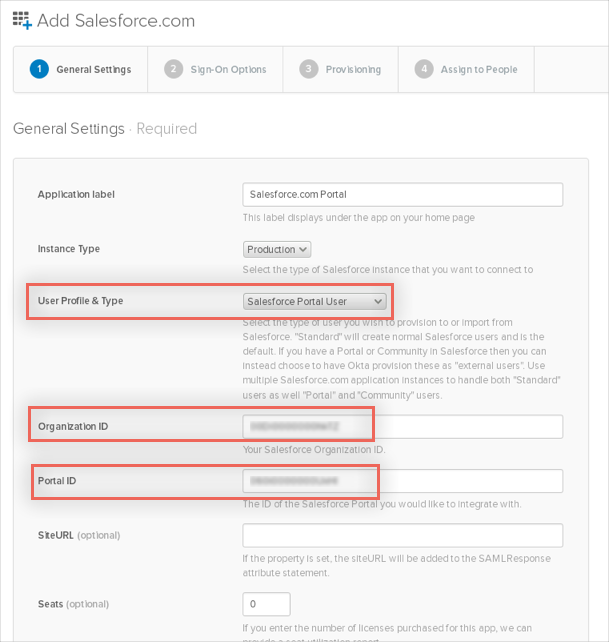Click the User Profile & Type label

pyautogui.click(x=80, y=301)
